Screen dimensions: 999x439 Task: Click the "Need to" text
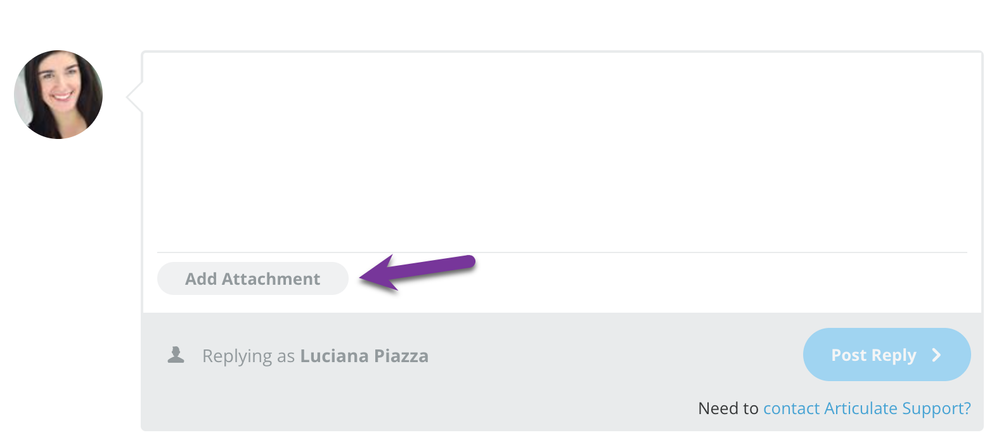pos(729,408)
